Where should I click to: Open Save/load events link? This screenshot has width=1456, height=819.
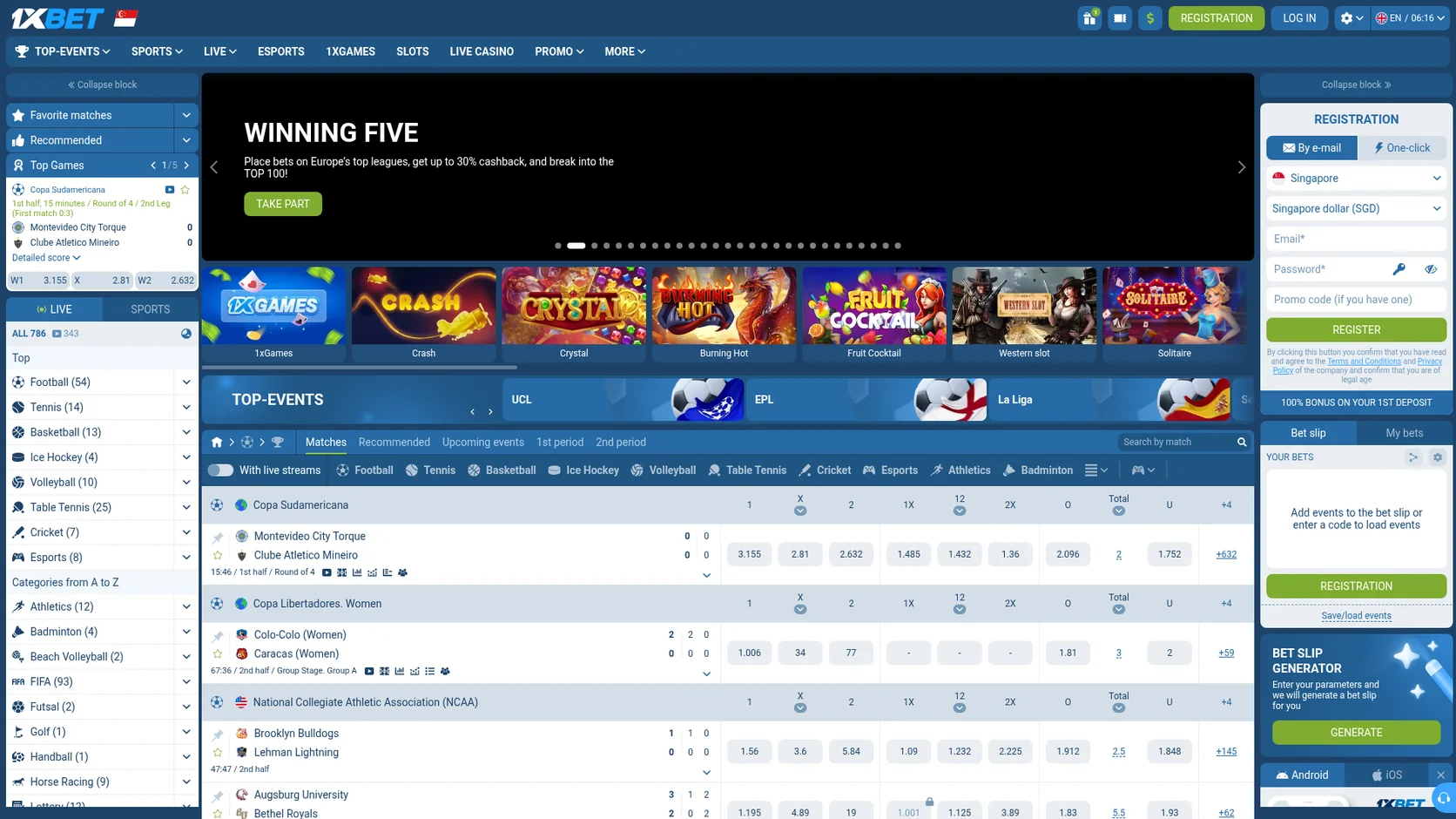(x=1356, y=616)
